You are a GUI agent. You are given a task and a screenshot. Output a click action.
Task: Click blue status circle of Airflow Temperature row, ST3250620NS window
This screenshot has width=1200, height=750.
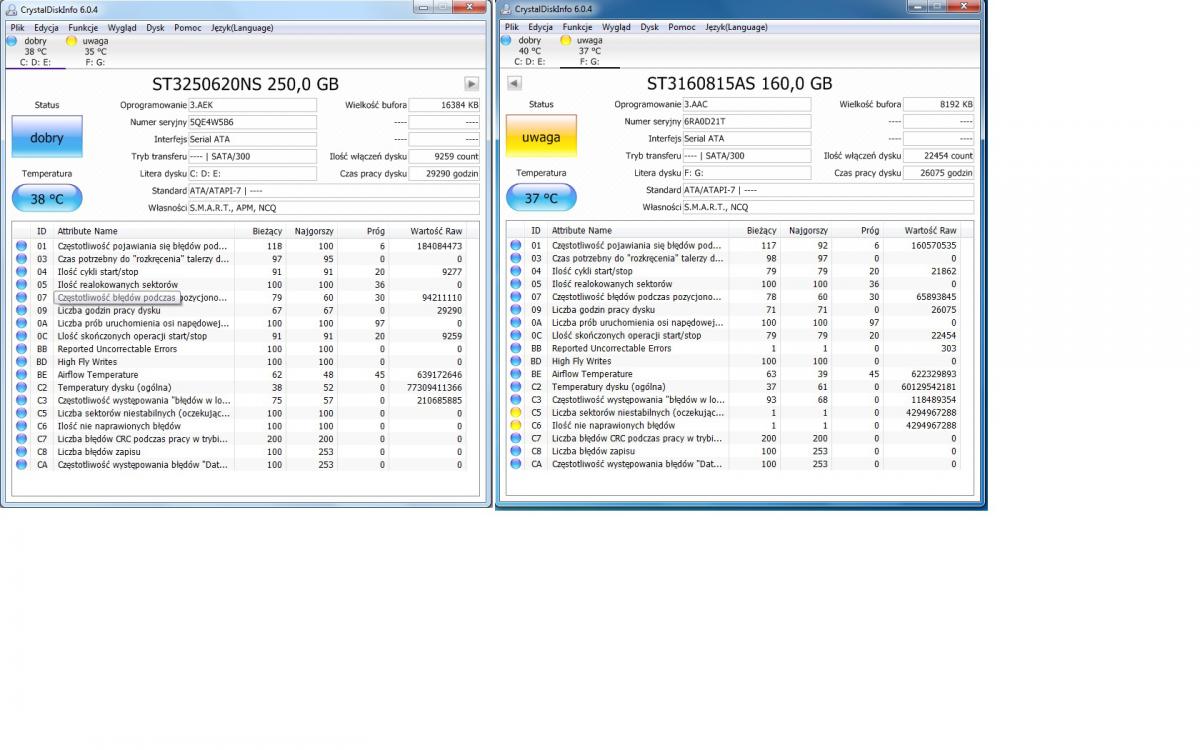21,374
